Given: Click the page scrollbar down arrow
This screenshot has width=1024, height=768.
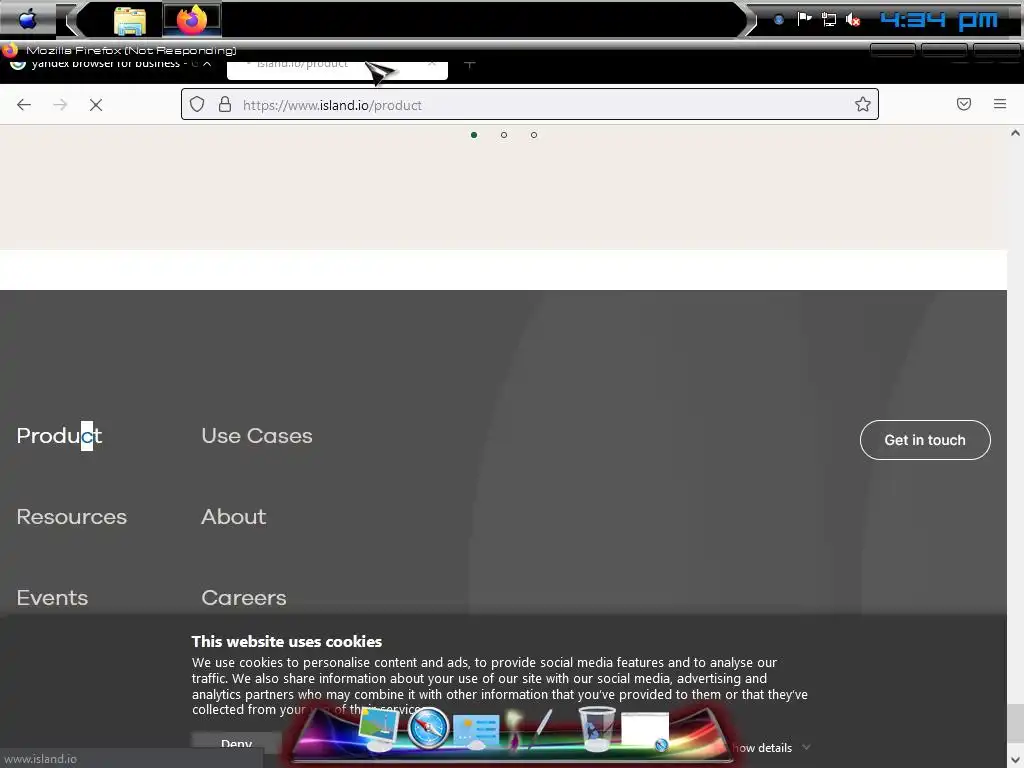Looking at the screenshot, I should click(1016, 760).
